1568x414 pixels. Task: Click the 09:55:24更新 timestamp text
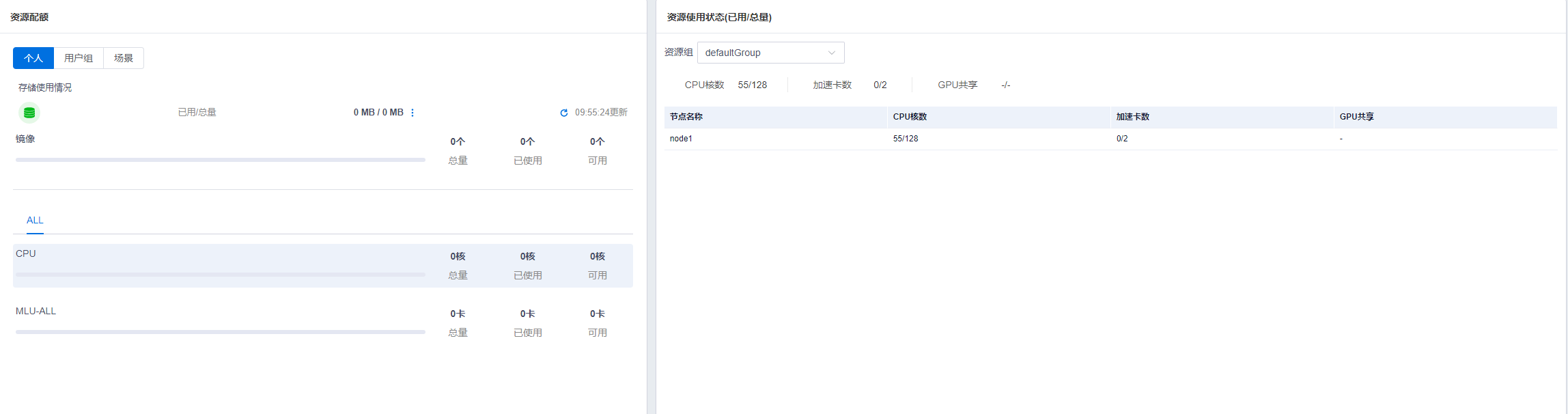pyautogui.click(x=601, y=113)
